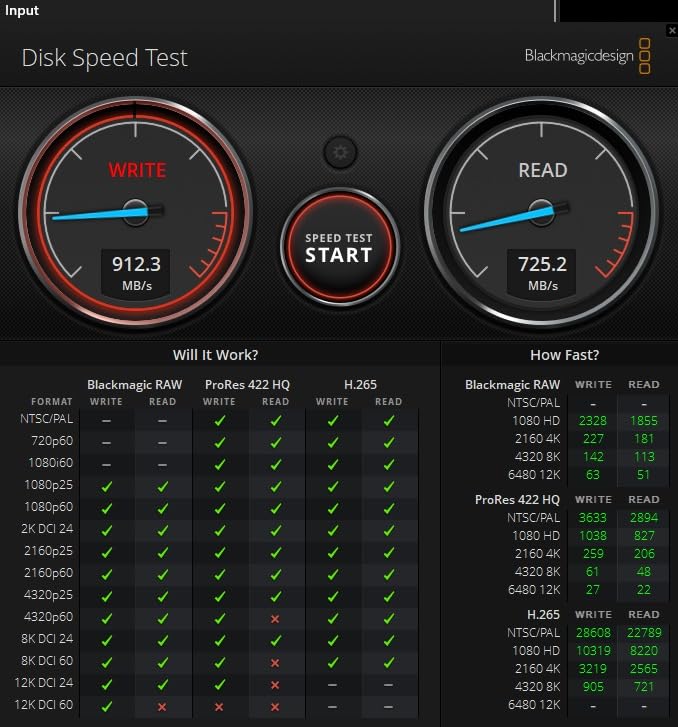Click H.265 NTSC/PAL write value 28608
This screenshot has width=678, height=727.
coord(593,633)
